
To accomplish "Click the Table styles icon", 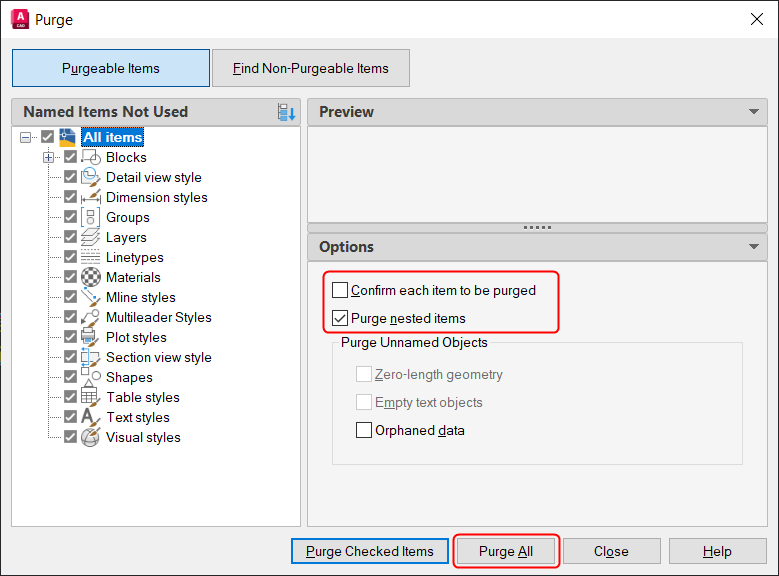I will 90,397.
